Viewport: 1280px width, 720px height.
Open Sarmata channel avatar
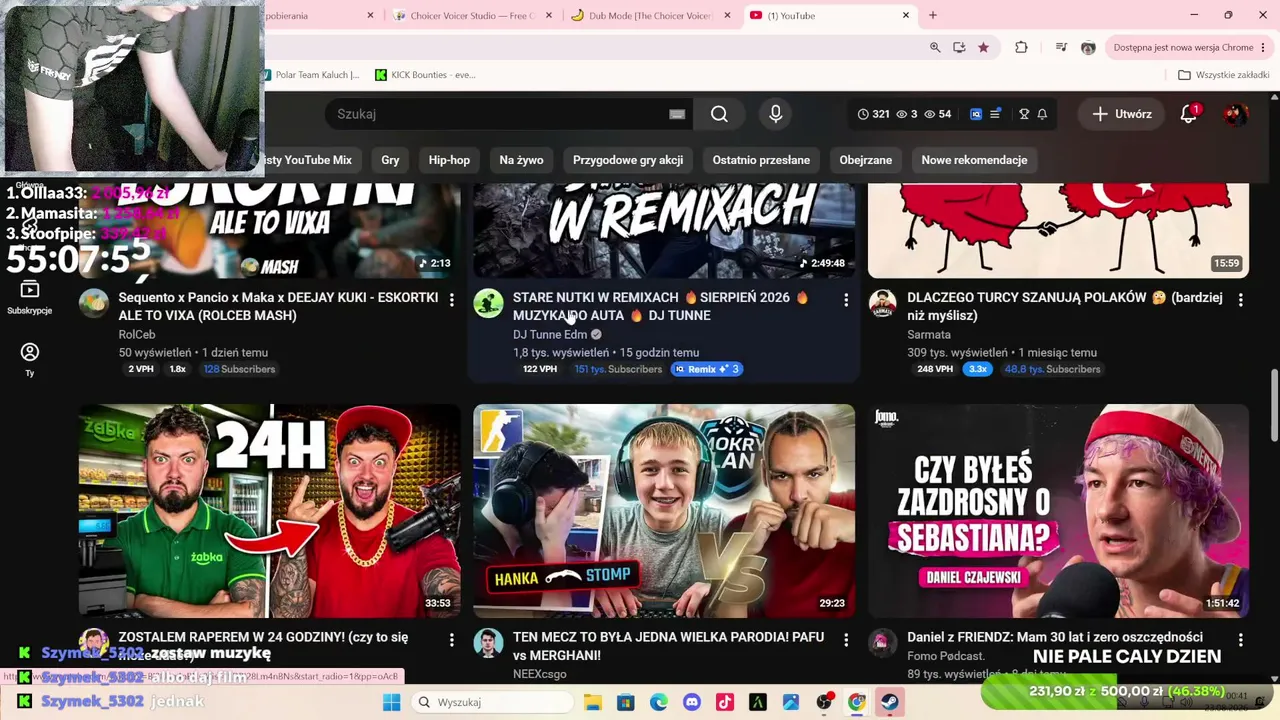click(x=882, y=303)
